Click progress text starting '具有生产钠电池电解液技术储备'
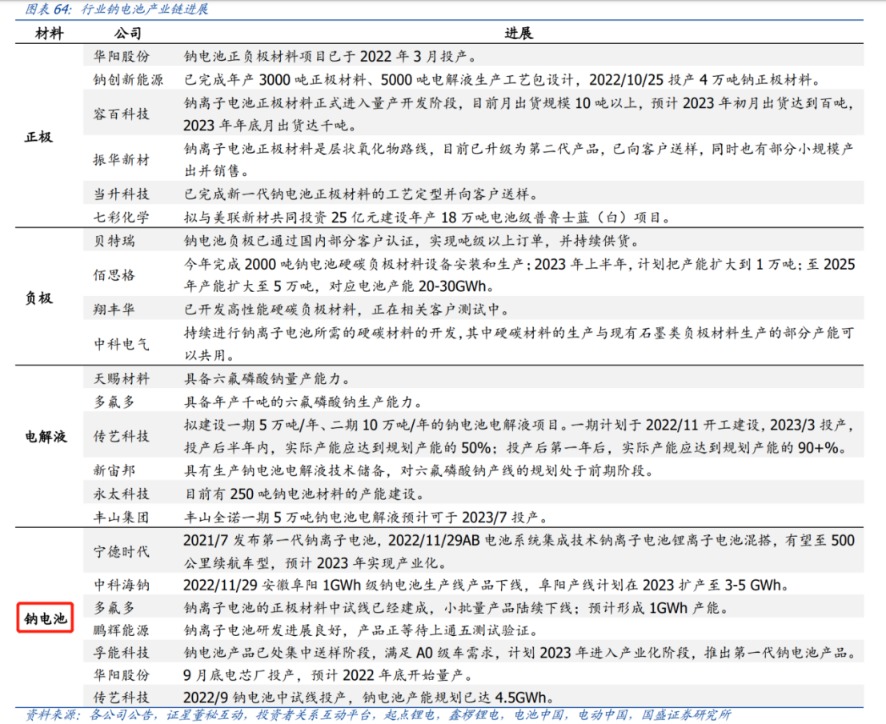886x724 pixels. 419,470
